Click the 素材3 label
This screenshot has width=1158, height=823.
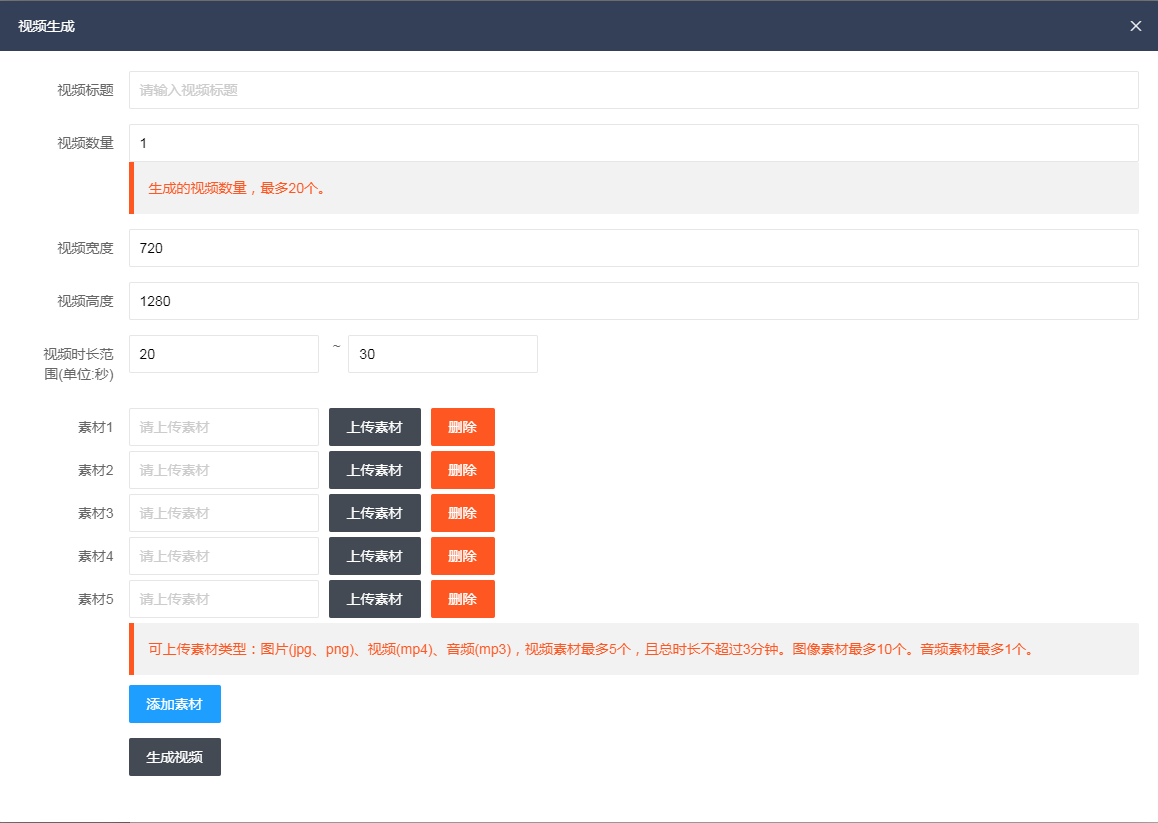[96, 513]
